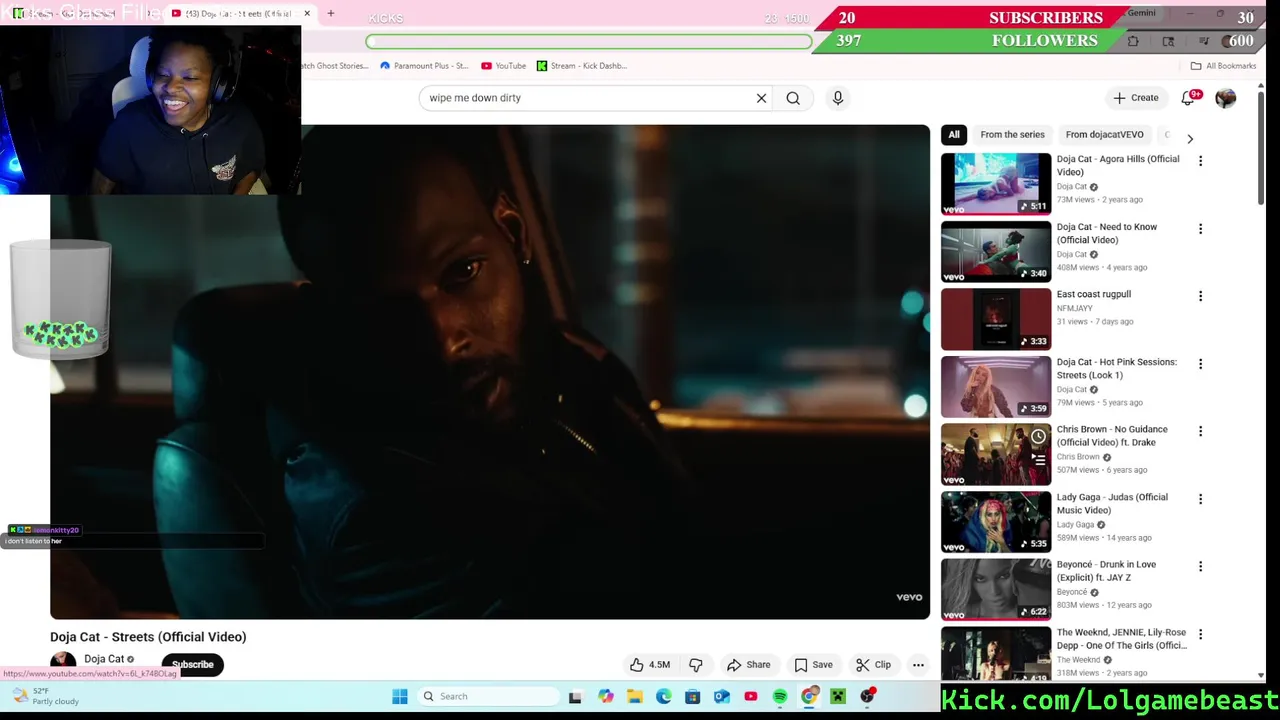Save the video to a playlist
Viewport: 1280px width, 720px height.
(x=813, y=665)
